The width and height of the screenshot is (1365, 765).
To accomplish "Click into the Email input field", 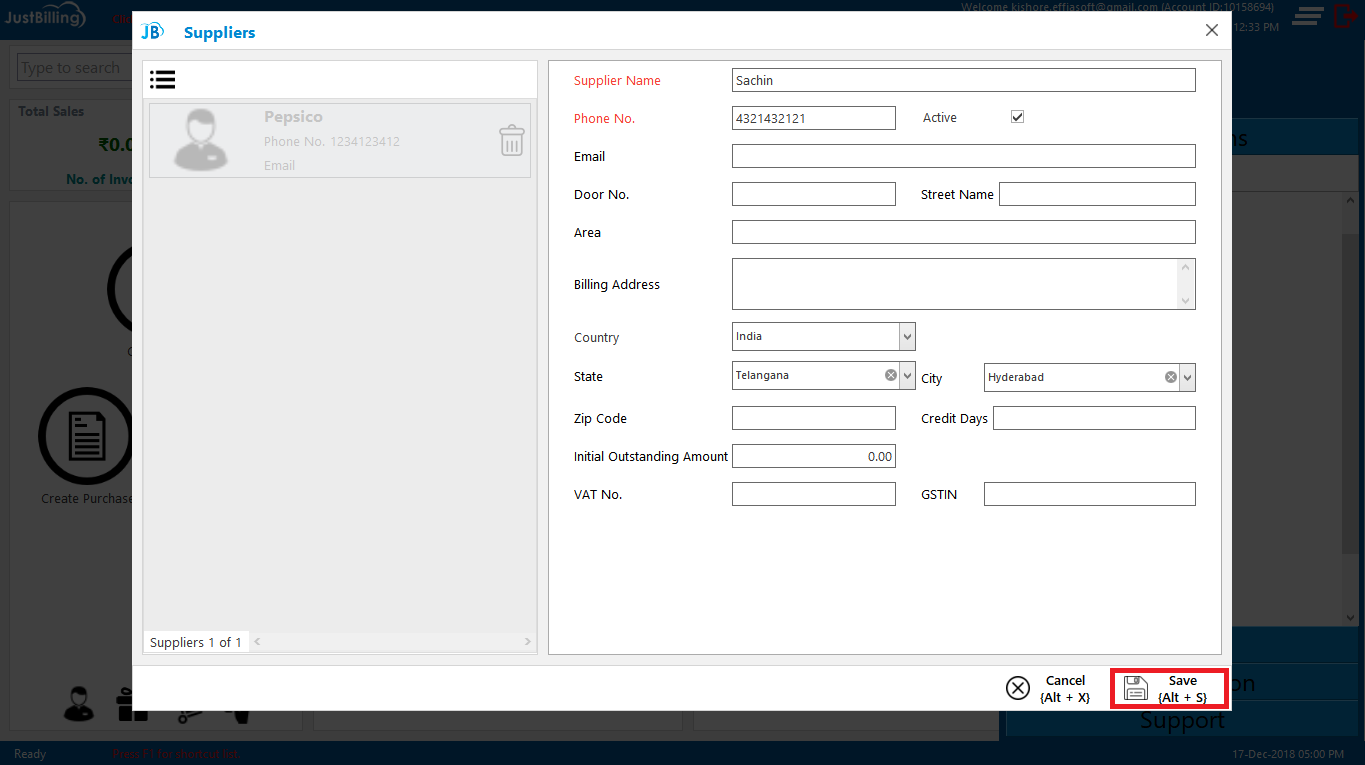I will (964, 156).
